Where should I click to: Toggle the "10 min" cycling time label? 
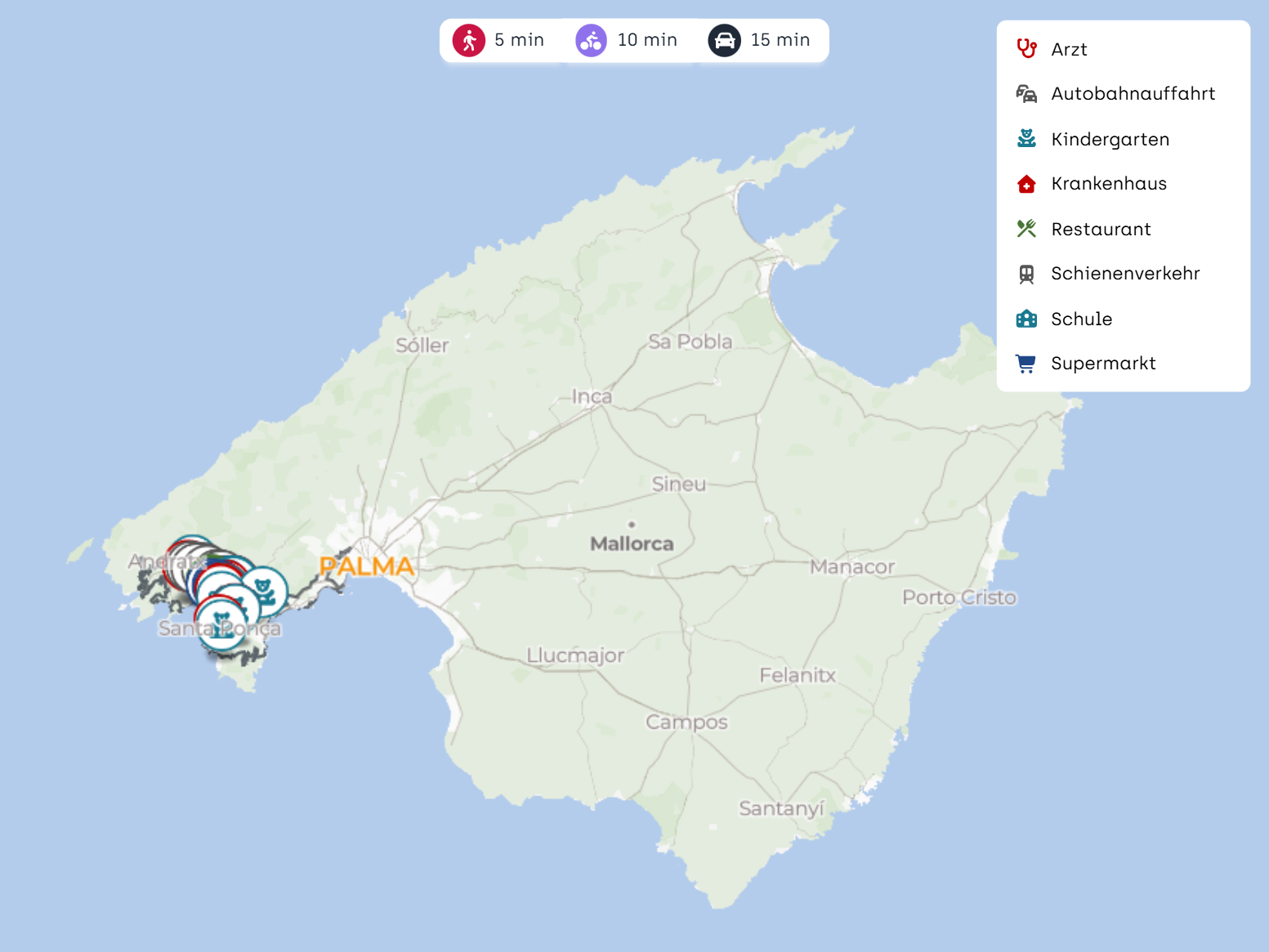click(647, 40)
